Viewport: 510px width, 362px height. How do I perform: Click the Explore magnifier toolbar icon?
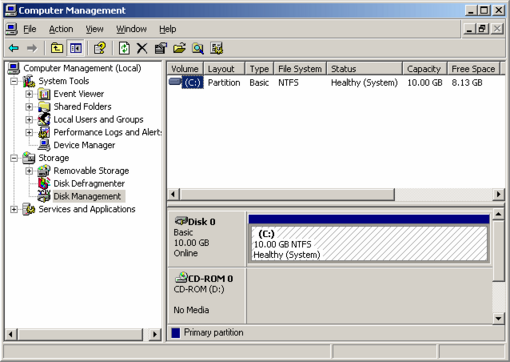198,49
